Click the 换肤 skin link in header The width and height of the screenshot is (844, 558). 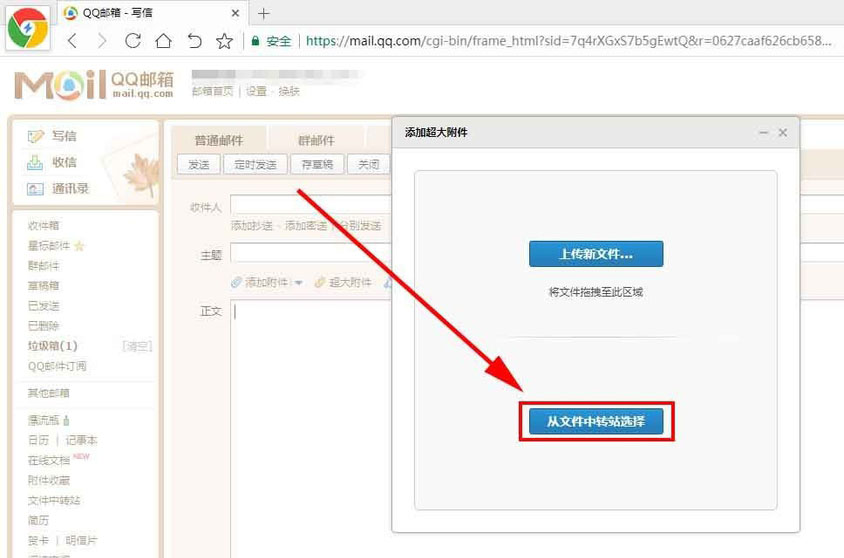289,91
